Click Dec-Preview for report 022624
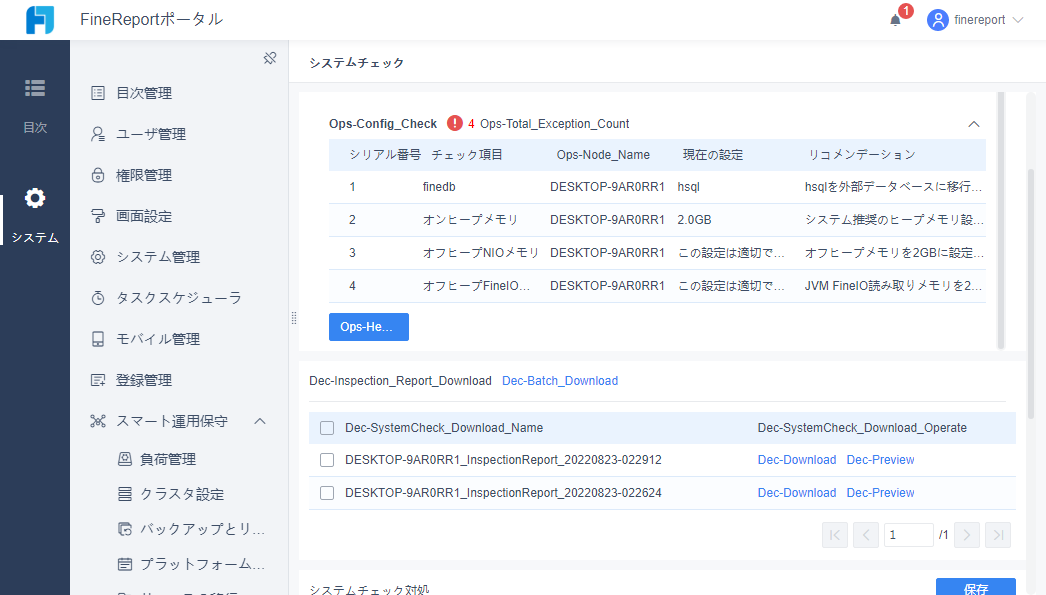 click(x=880, y=493)
